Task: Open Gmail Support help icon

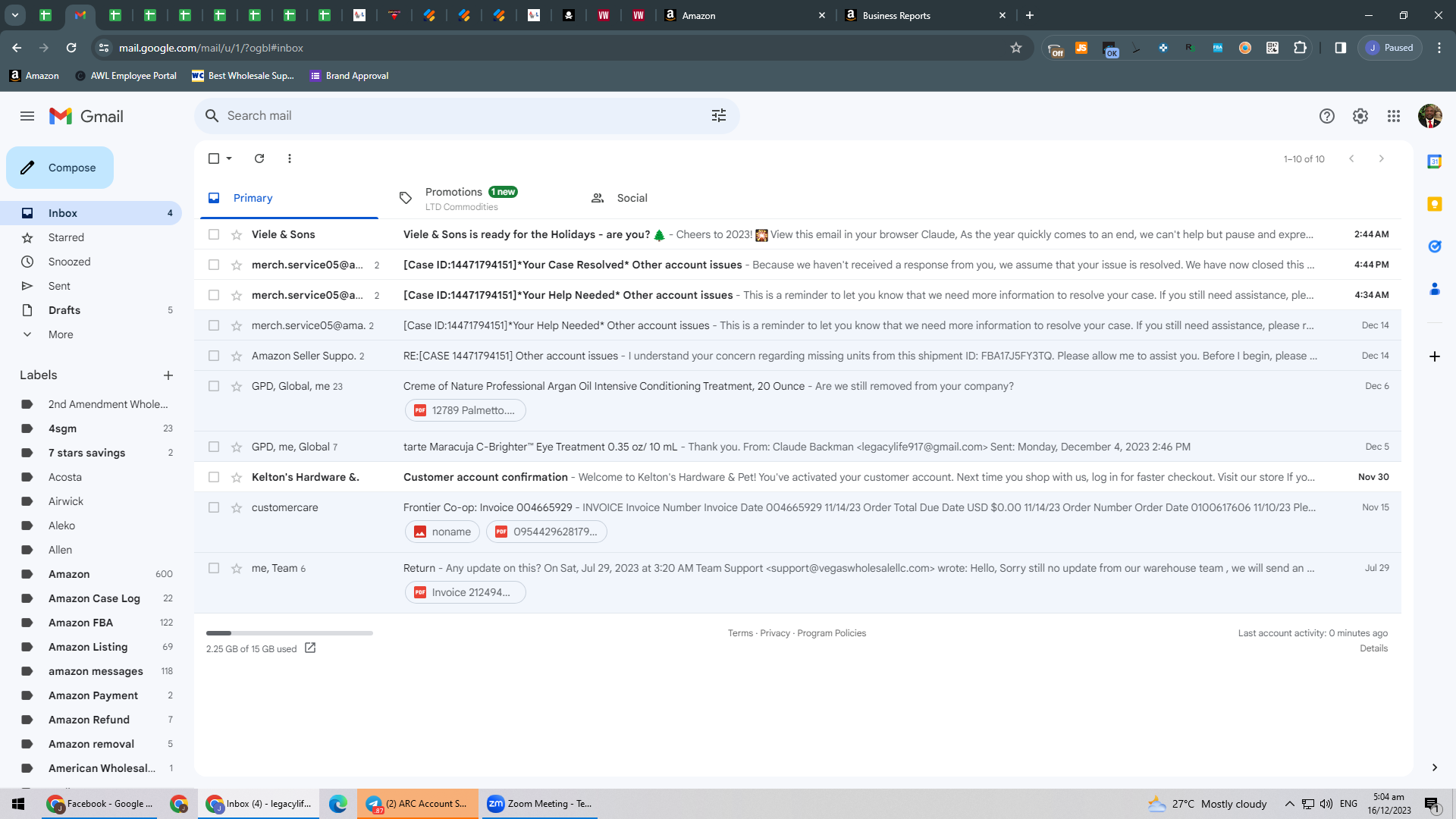Action: pos(1327,116)
